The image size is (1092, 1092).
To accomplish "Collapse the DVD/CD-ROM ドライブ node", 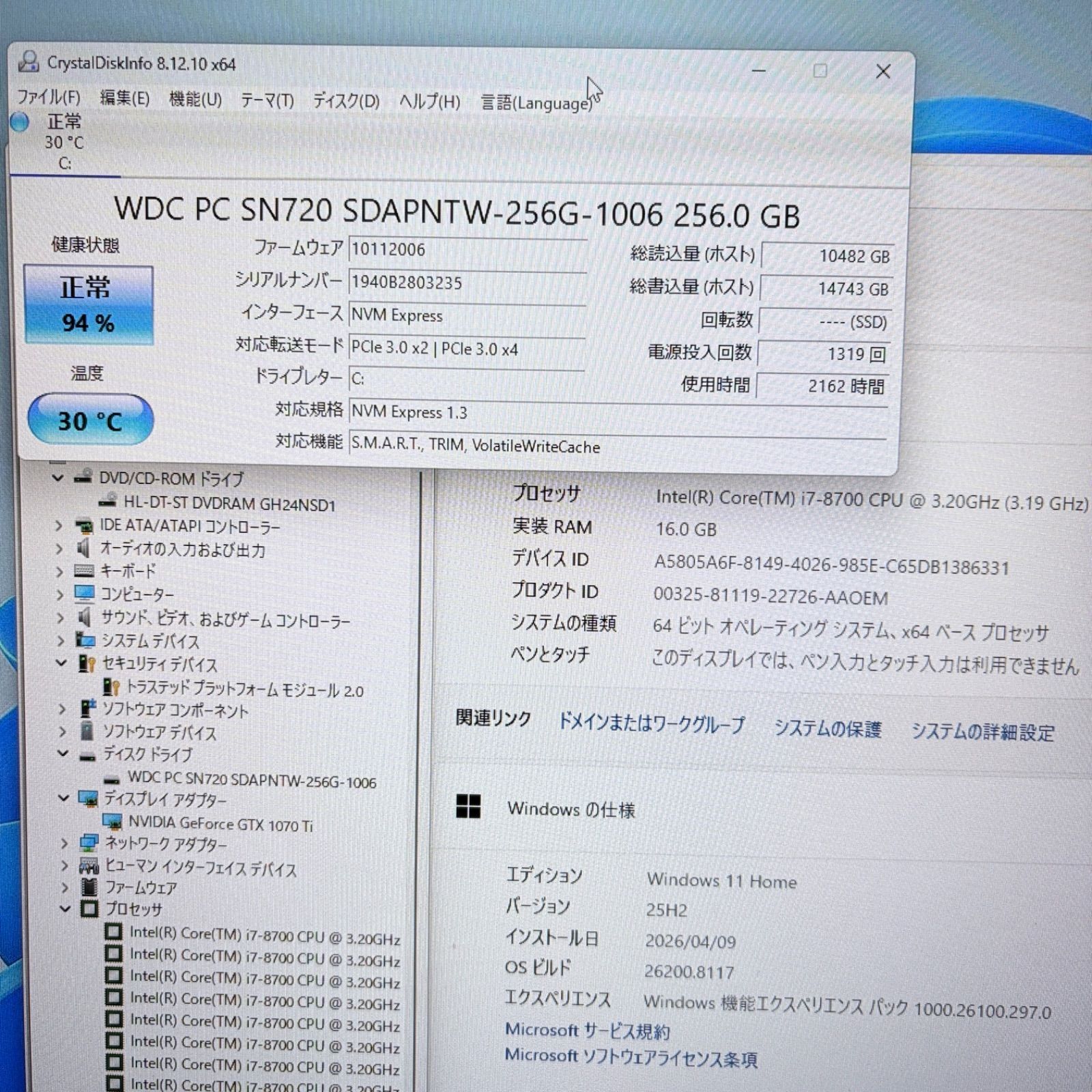I will [58, 477].
